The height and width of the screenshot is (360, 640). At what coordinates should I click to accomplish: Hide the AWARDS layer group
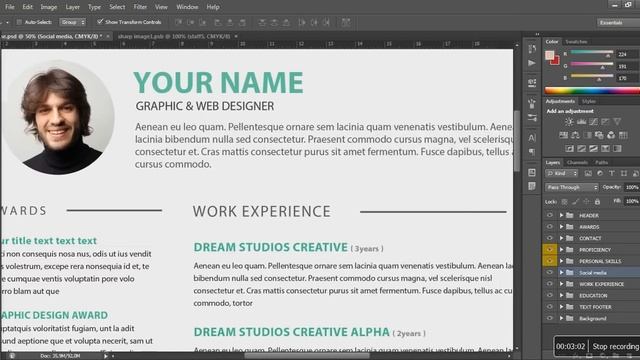pos(550,227)
